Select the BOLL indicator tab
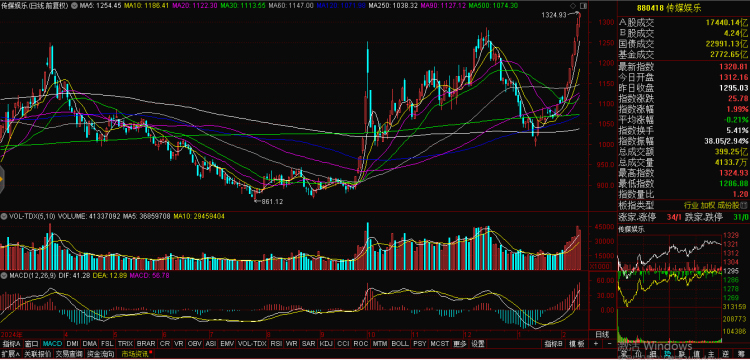 tap(400, 343)
